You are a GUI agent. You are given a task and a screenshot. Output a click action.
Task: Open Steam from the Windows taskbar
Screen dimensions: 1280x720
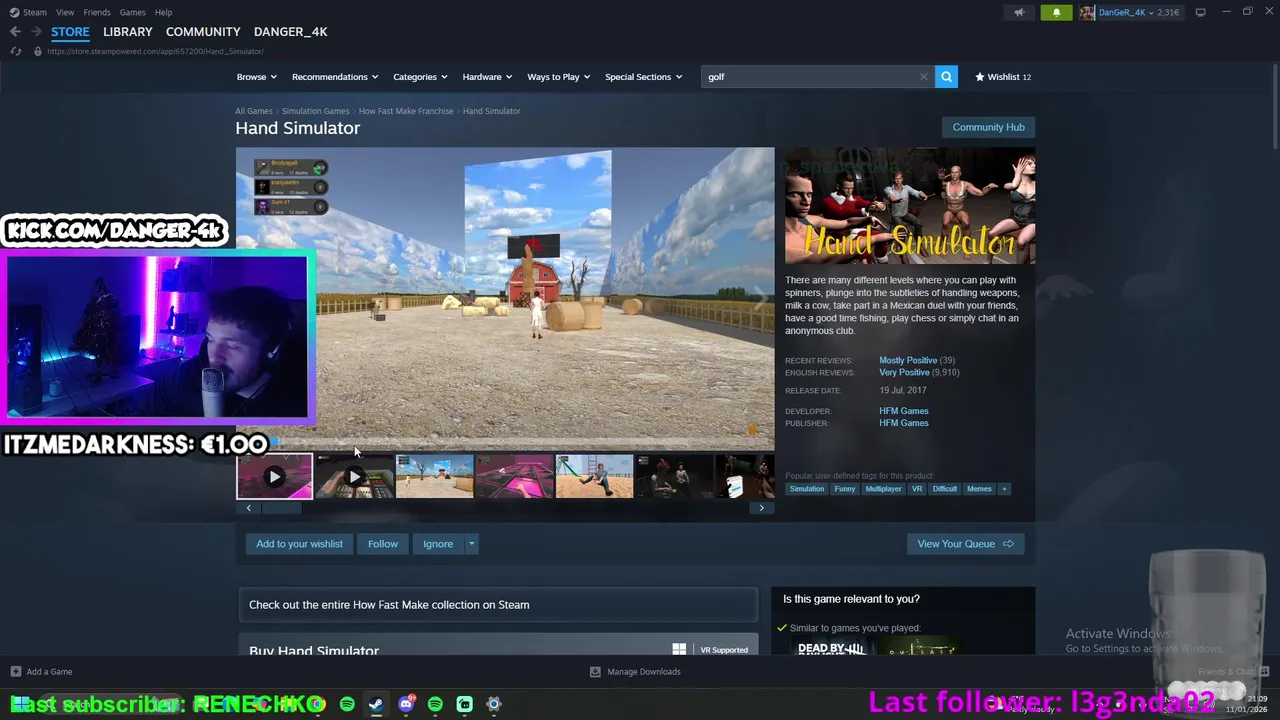click(x=376, y=704)
